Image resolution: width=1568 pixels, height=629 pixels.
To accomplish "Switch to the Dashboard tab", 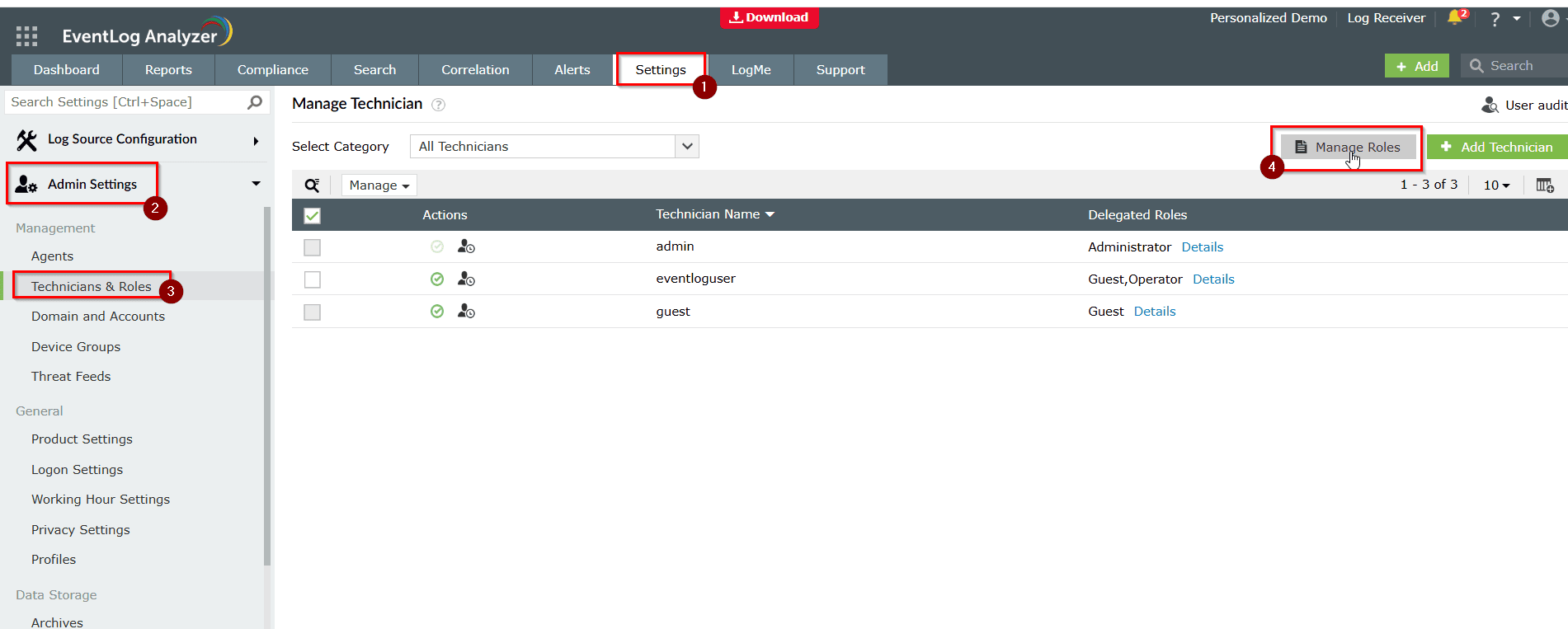I will pyautogui.click(x=67, y=70).
